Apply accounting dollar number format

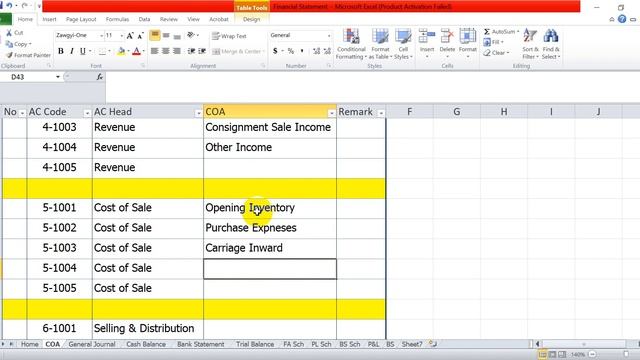coord(275,51)
